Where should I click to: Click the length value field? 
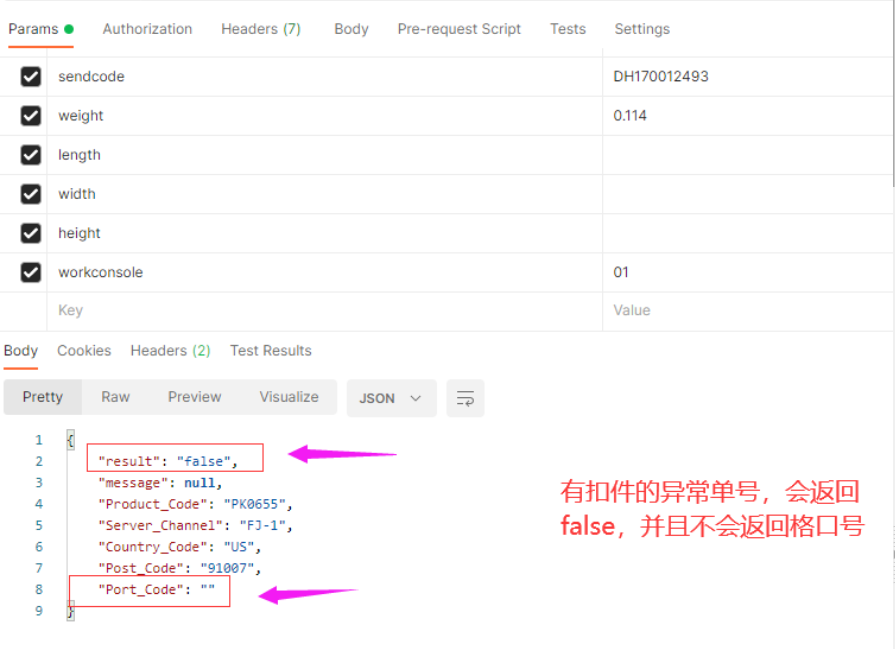click(x=745, y=155)
